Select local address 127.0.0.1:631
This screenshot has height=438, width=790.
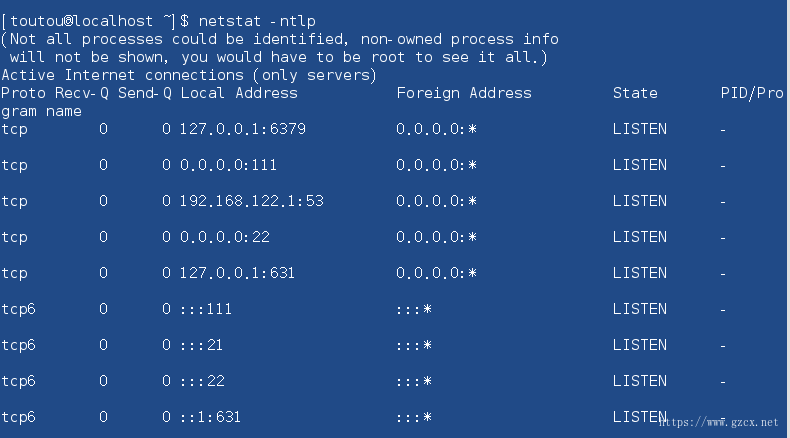point(237,273)
